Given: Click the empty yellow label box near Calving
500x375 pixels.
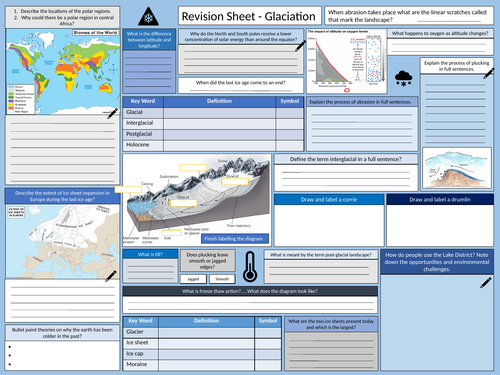Looking at the screenshot, I should point(128,189).
